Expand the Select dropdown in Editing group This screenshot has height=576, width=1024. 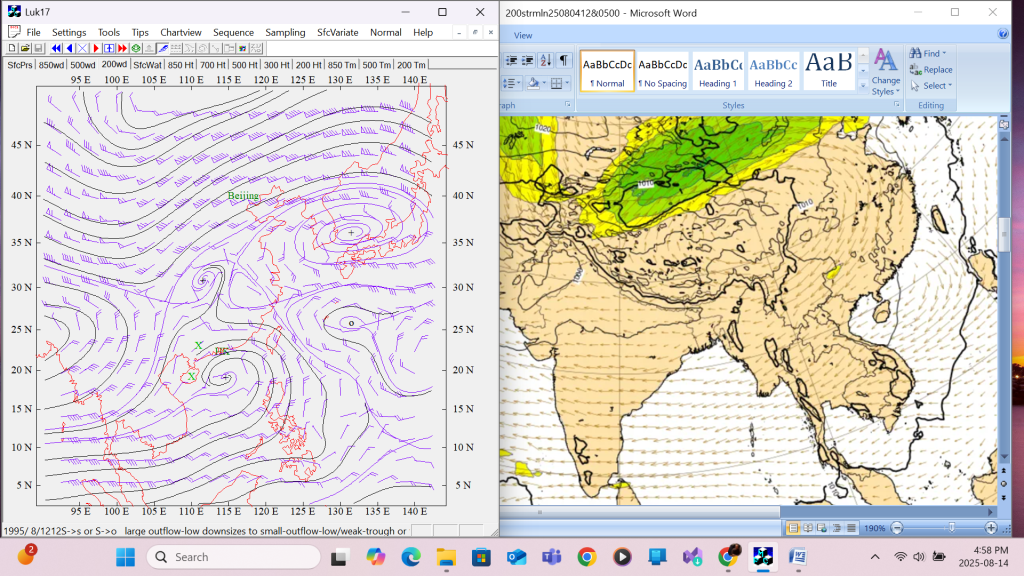pos(949,86)
